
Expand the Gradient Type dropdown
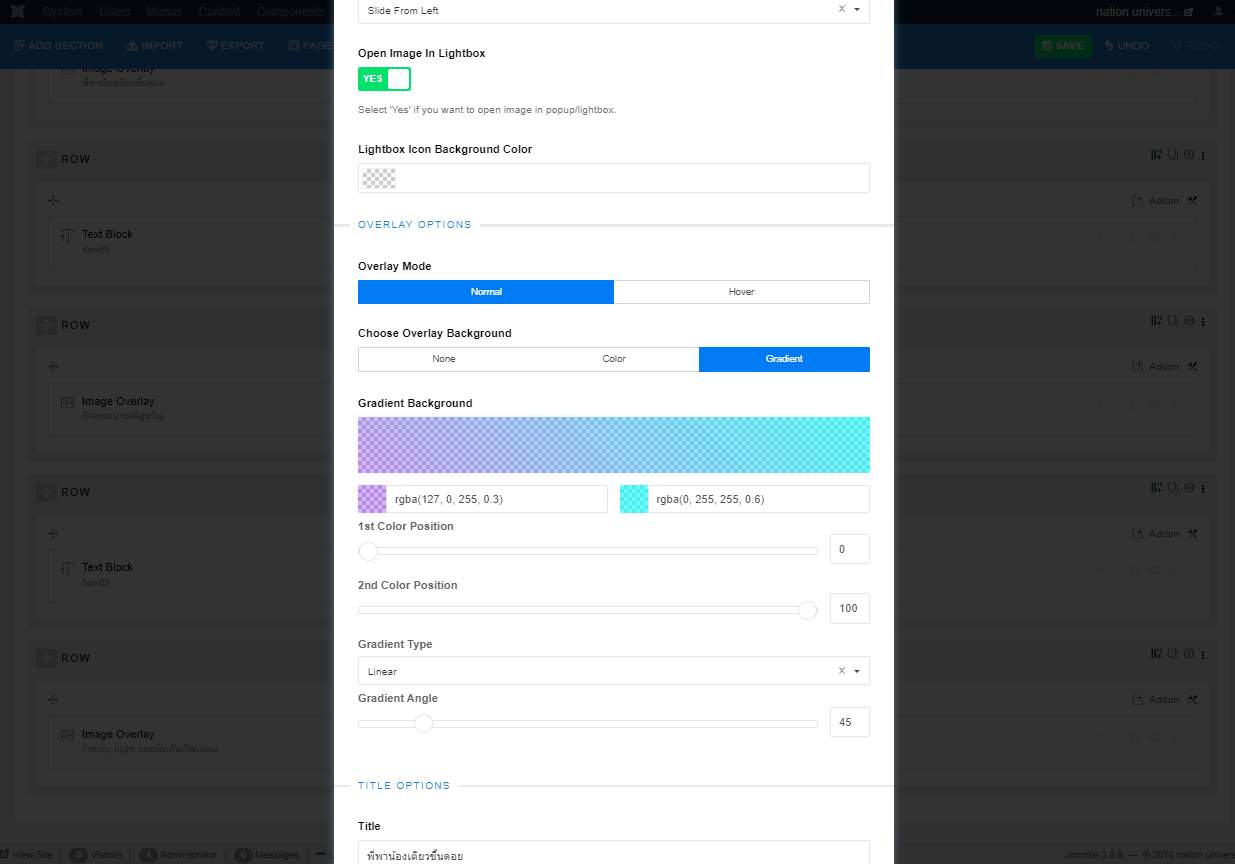[857, 671]
